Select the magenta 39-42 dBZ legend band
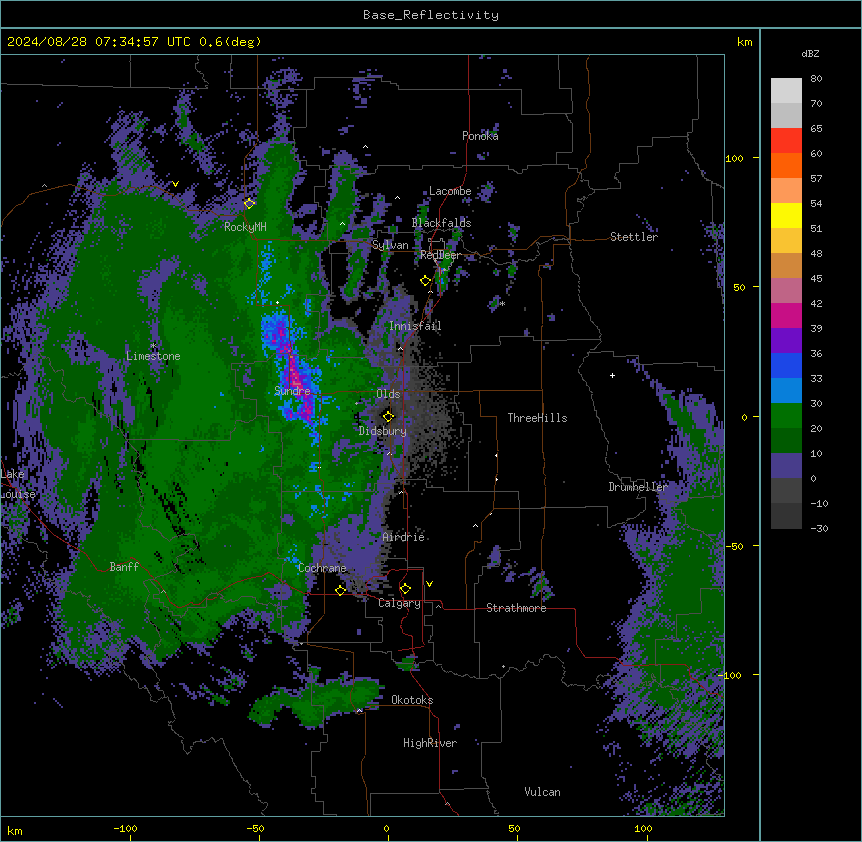Viewport: 862px width, 842px height. tap(786, 315)
